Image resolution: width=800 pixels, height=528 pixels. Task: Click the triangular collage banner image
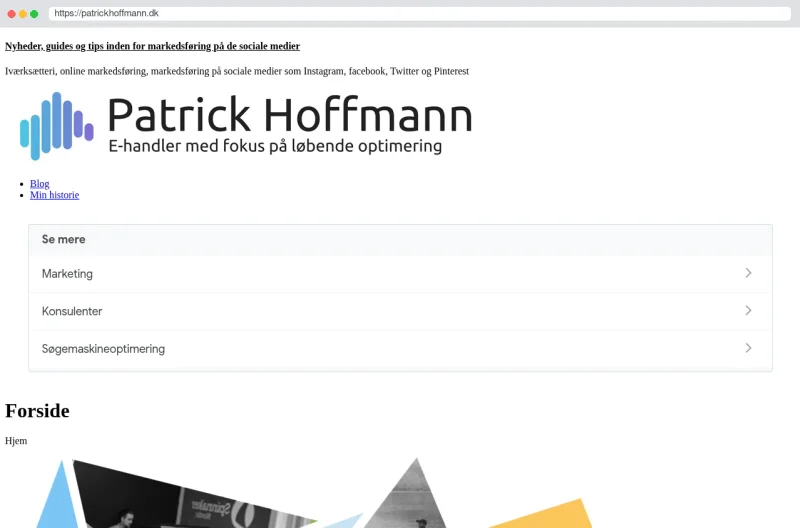coord(314,493)
